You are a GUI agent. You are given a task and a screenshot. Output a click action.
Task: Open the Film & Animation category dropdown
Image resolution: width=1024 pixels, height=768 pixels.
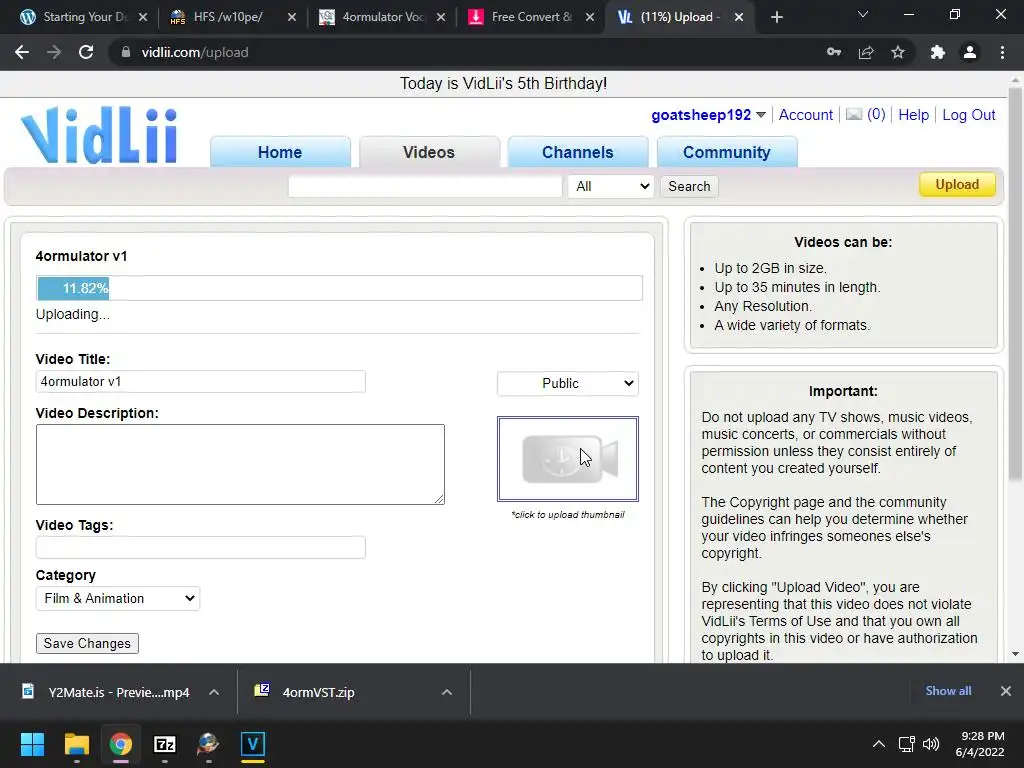click(118, 598)
